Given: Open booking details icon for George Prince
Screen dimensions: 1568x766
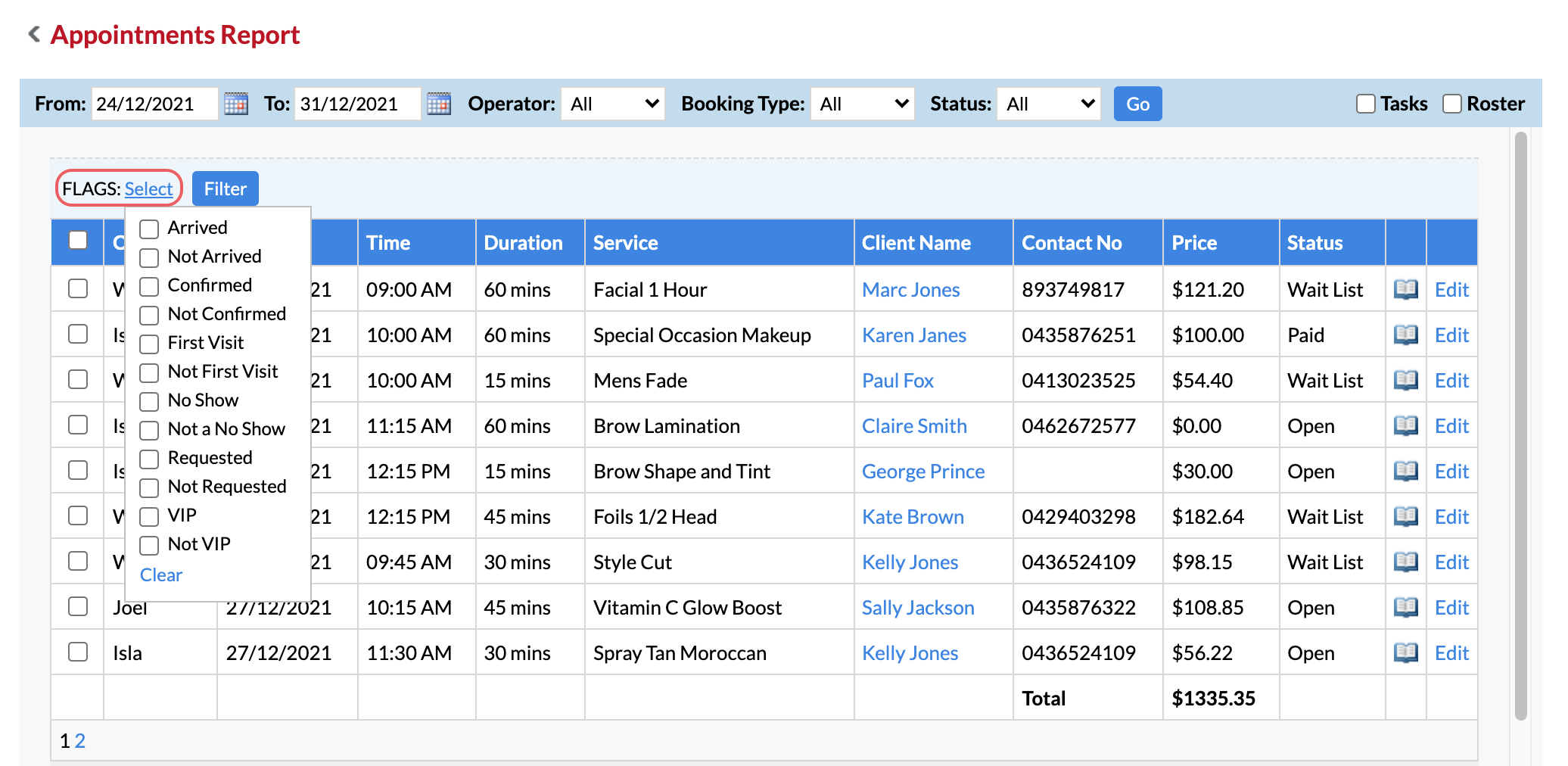Looking at the screenshot, I should (1406, 471).
